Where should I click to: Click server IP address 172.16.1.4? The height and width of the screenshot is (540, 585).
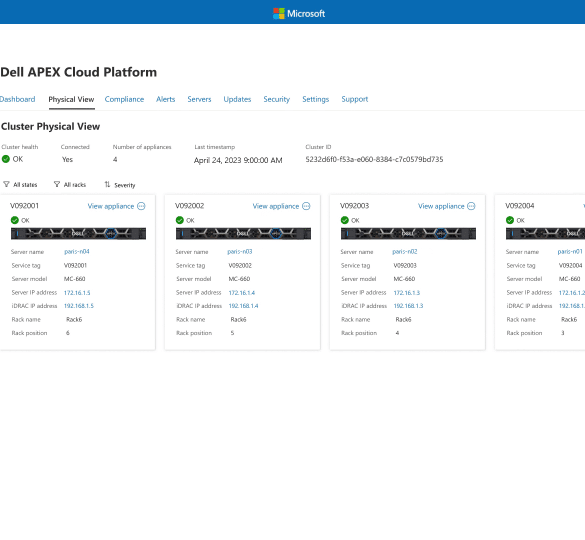point(242,293)
